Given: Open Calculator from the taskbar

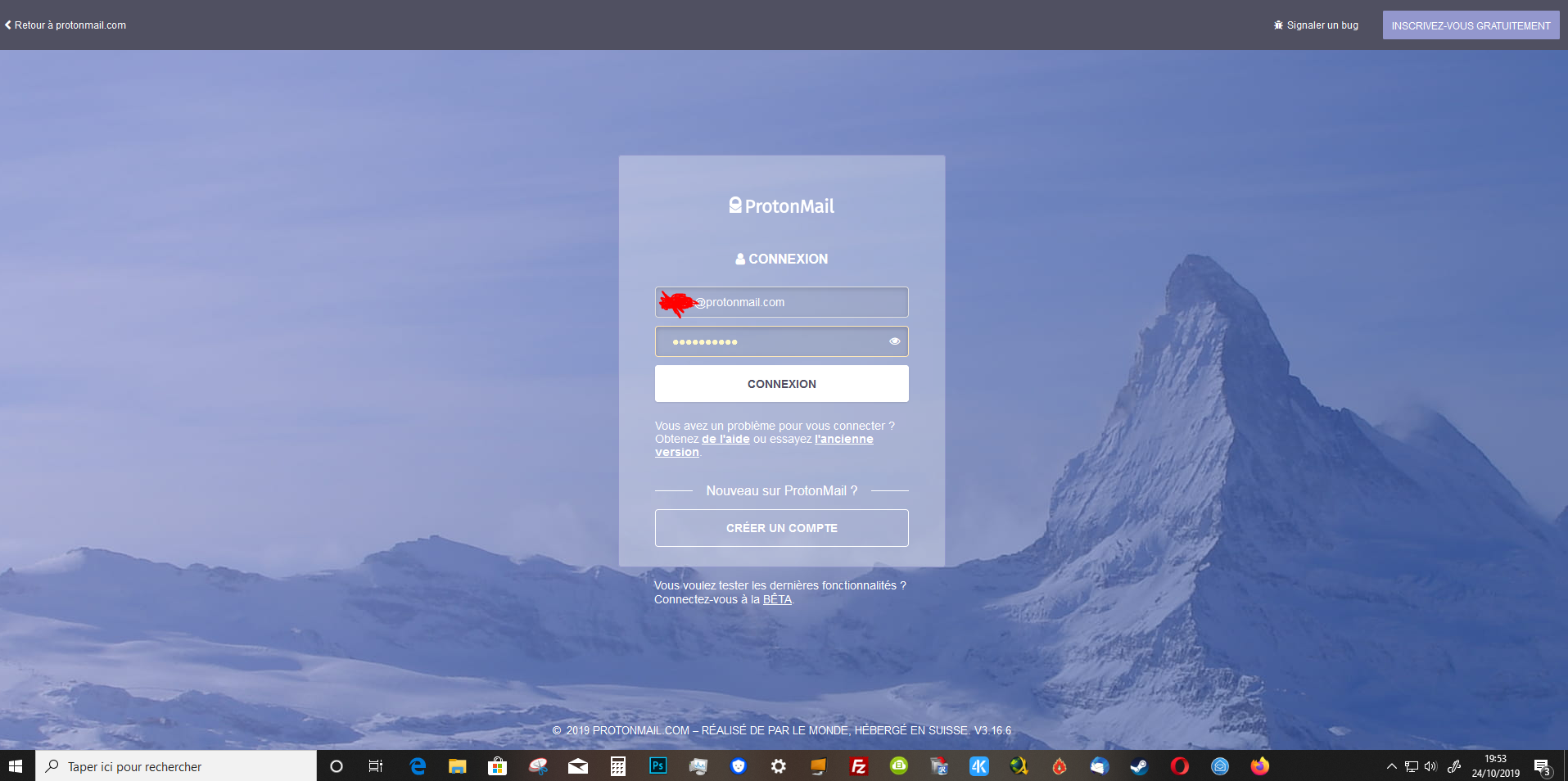Looking at the screenshot, I should coord(618,766).
